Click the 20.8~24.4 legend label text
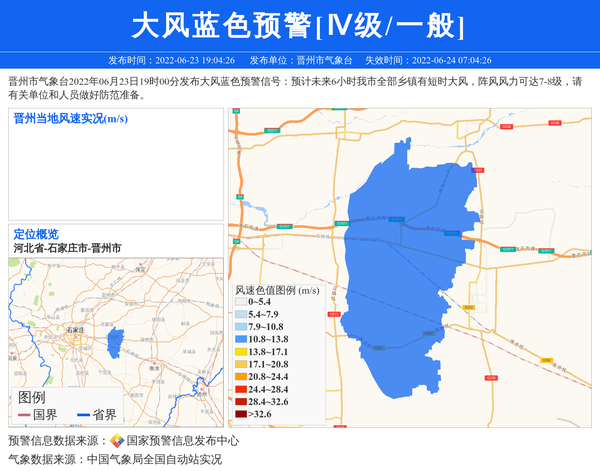The image size is (600, 471). [x=268, y=376]
